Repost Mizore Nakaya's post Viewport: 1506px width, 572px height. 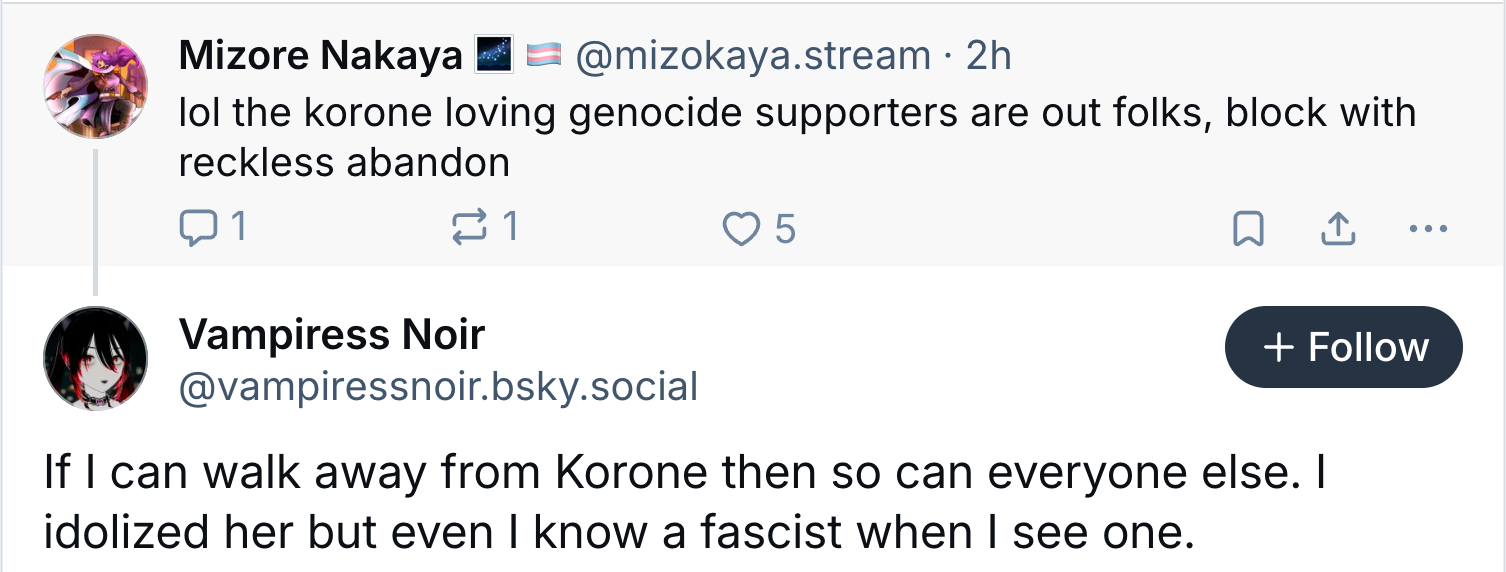(465, 229)
